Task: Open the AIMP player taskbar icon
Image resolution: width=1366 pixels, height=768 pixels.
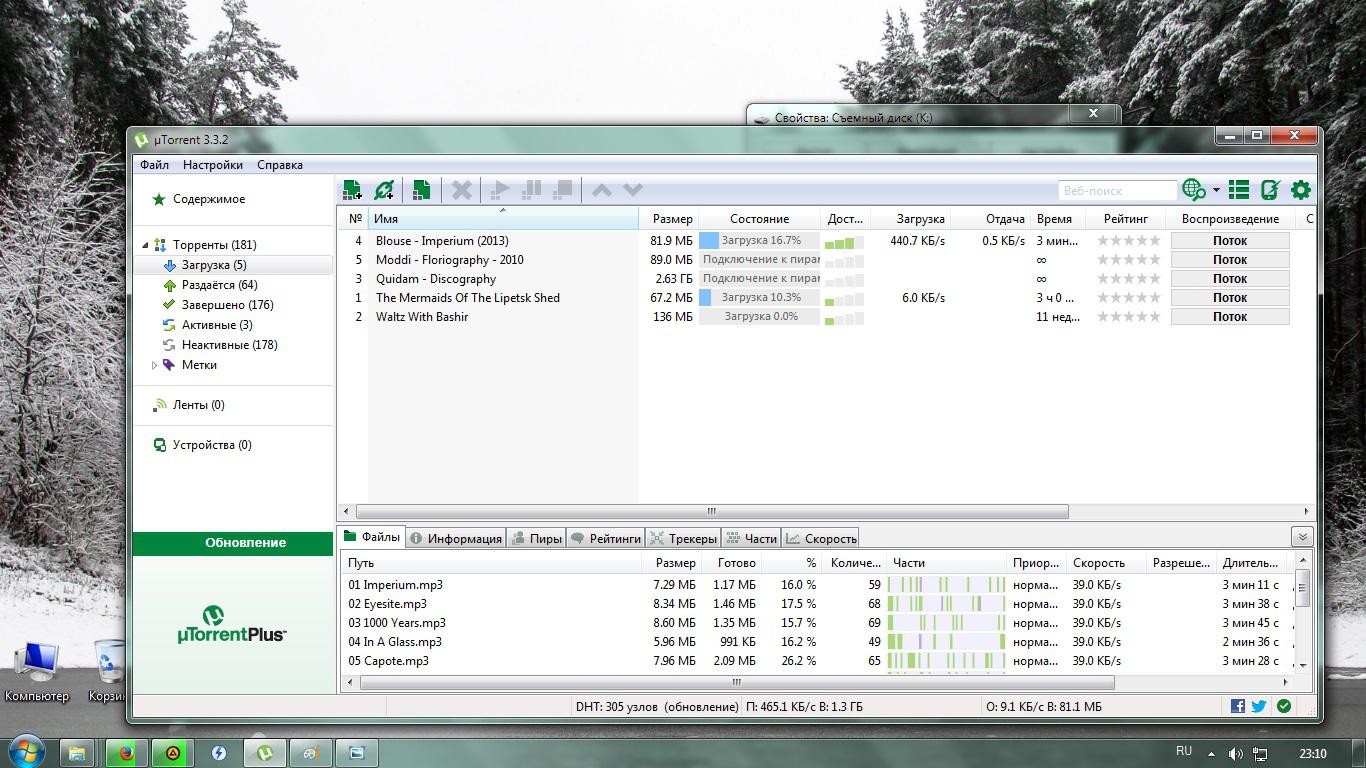Action: click(x=173, y=753)
